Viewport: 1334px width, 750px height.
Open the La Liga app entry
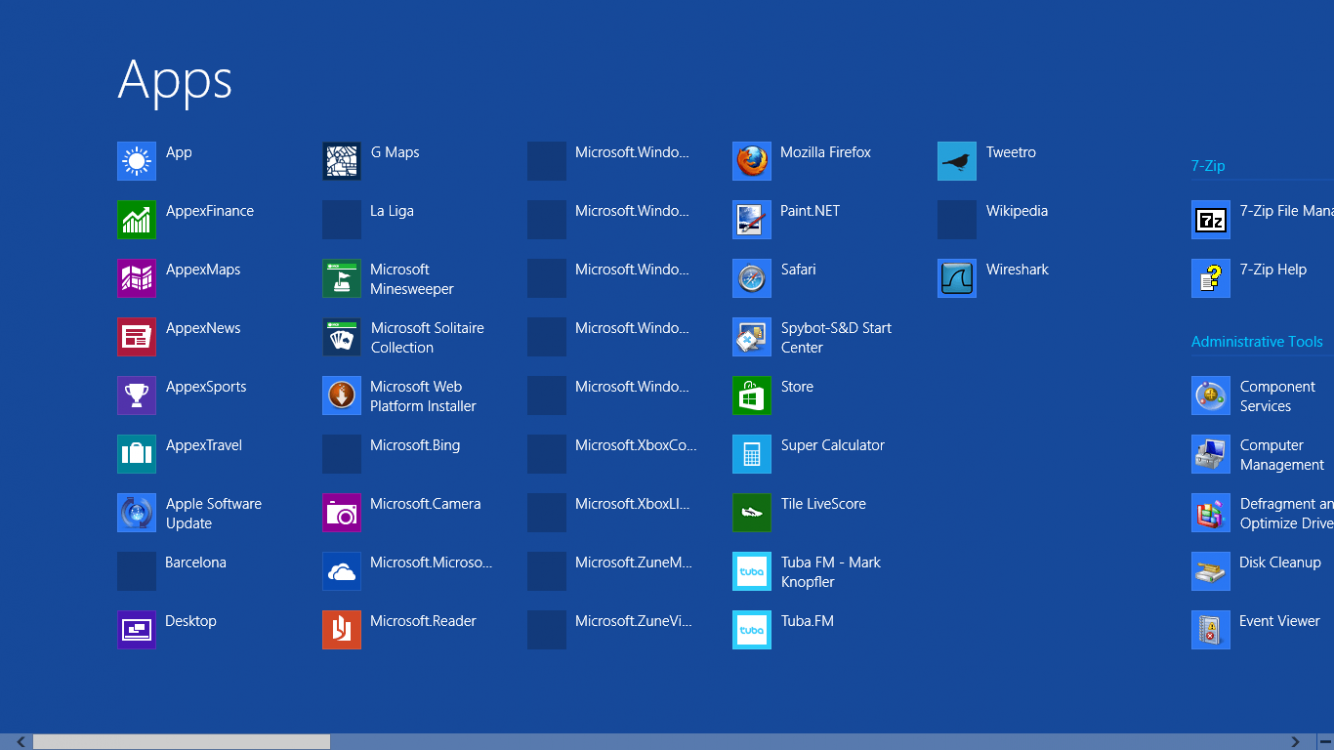(x=368, y=220)
